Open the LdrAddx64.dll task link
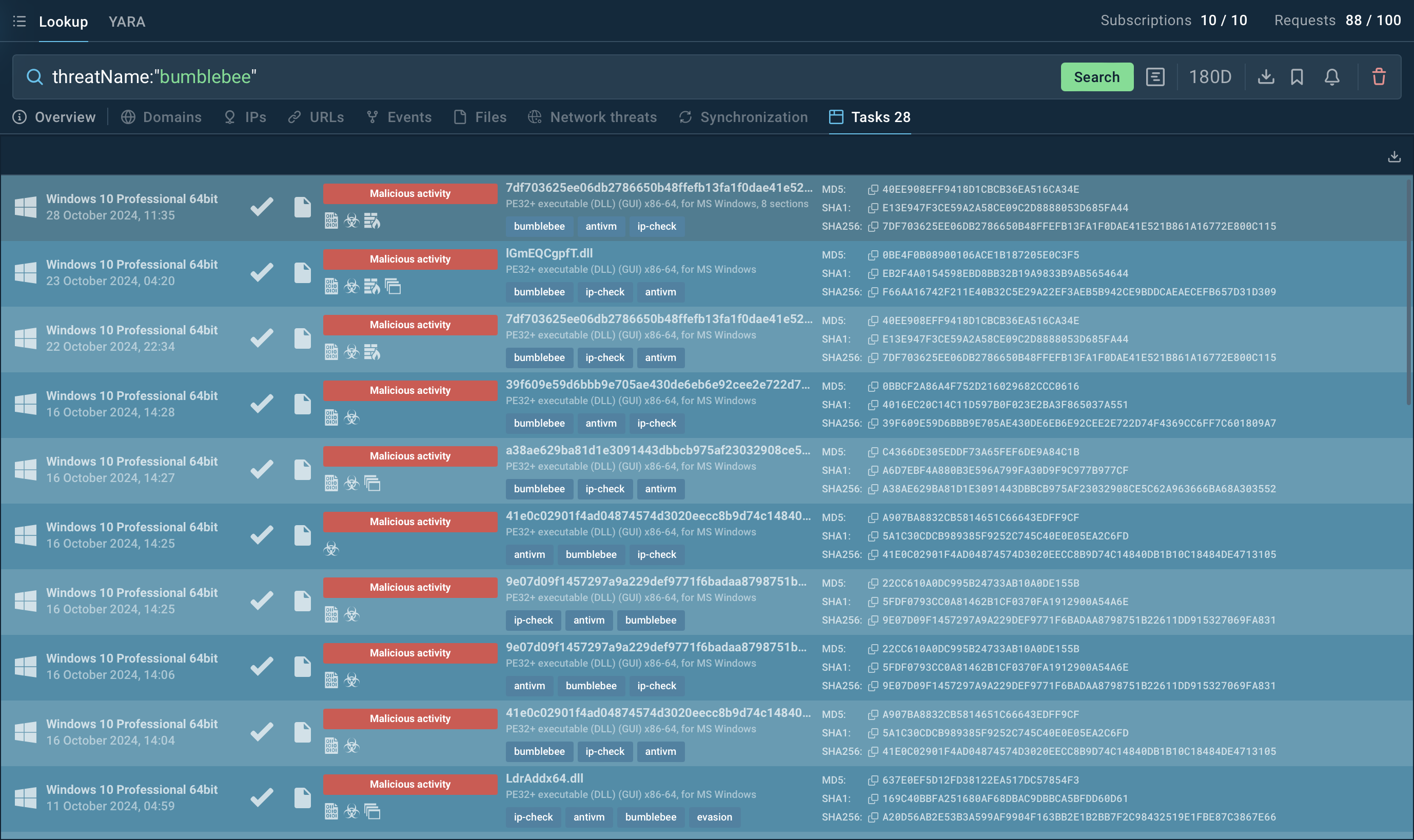1414x840 pixels. (544, 778)
